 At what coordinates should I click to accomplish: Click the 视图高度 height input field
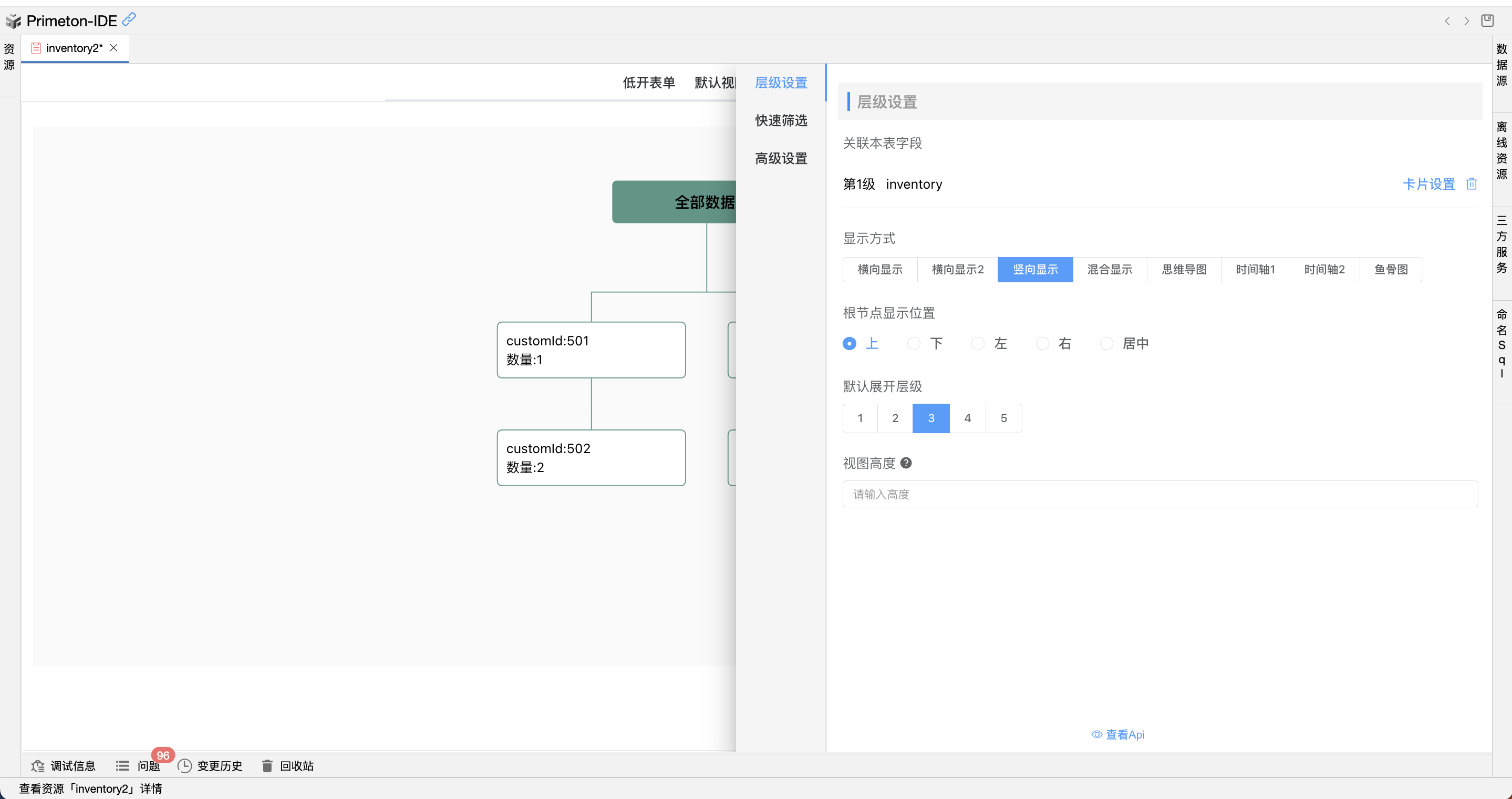click(1159, 494)
